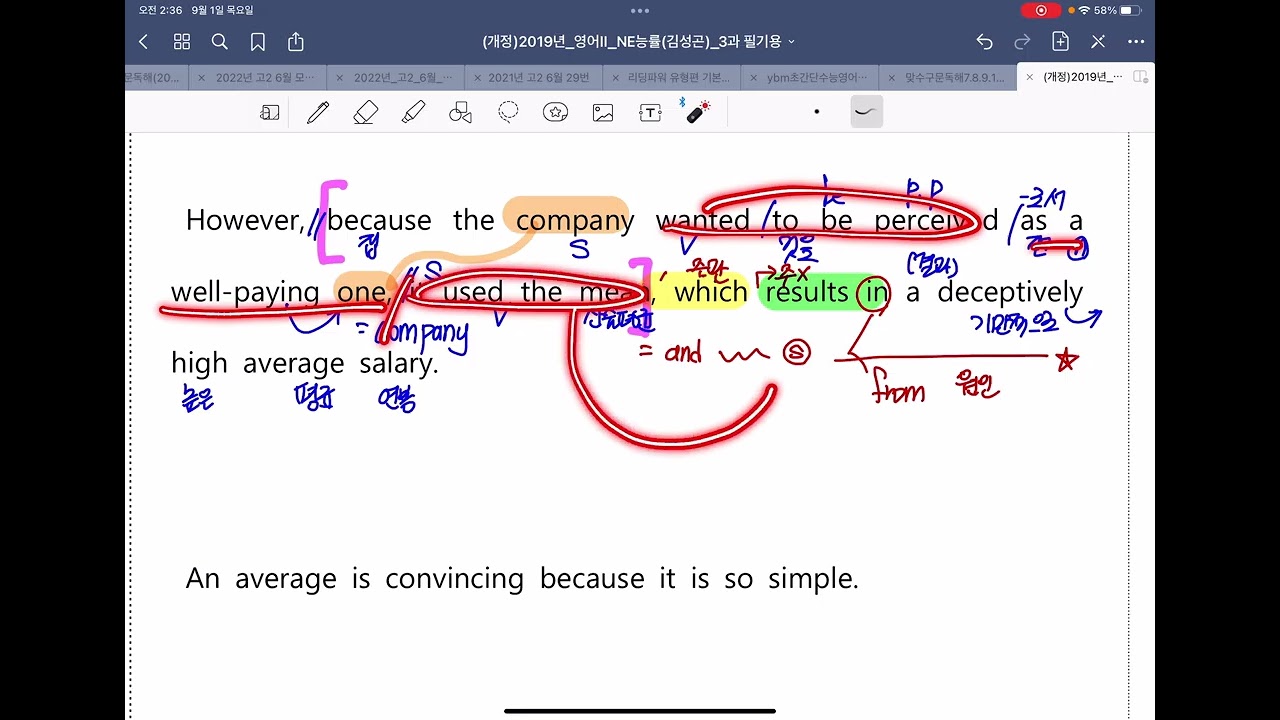Image resolution: width=1280 pixels, height=720 pixels.
Task: Toggle read-only mode pen-slash icon
Action: pos(1098,42)
